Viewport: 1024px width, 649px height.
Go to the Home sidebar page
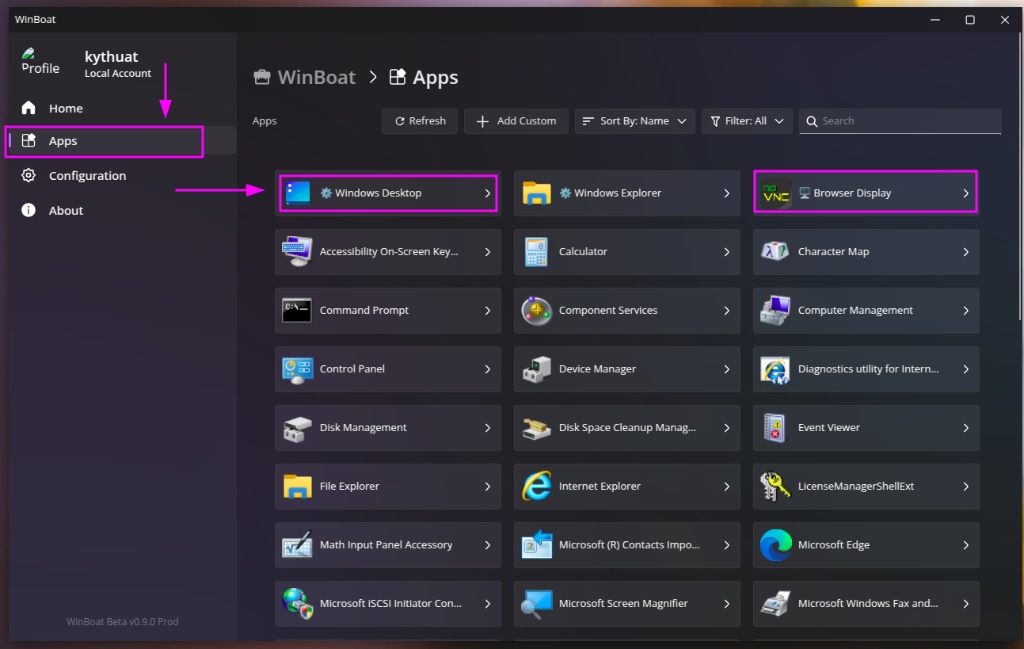point(121,108)
